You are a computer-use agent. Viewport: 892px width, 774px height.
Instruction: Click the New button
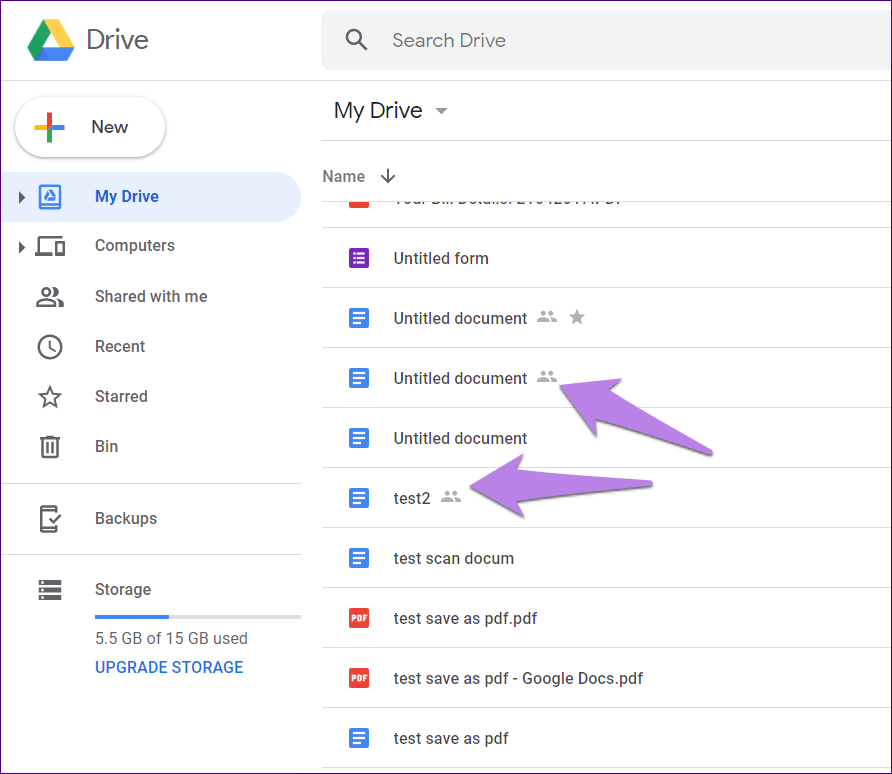point(90,127)
